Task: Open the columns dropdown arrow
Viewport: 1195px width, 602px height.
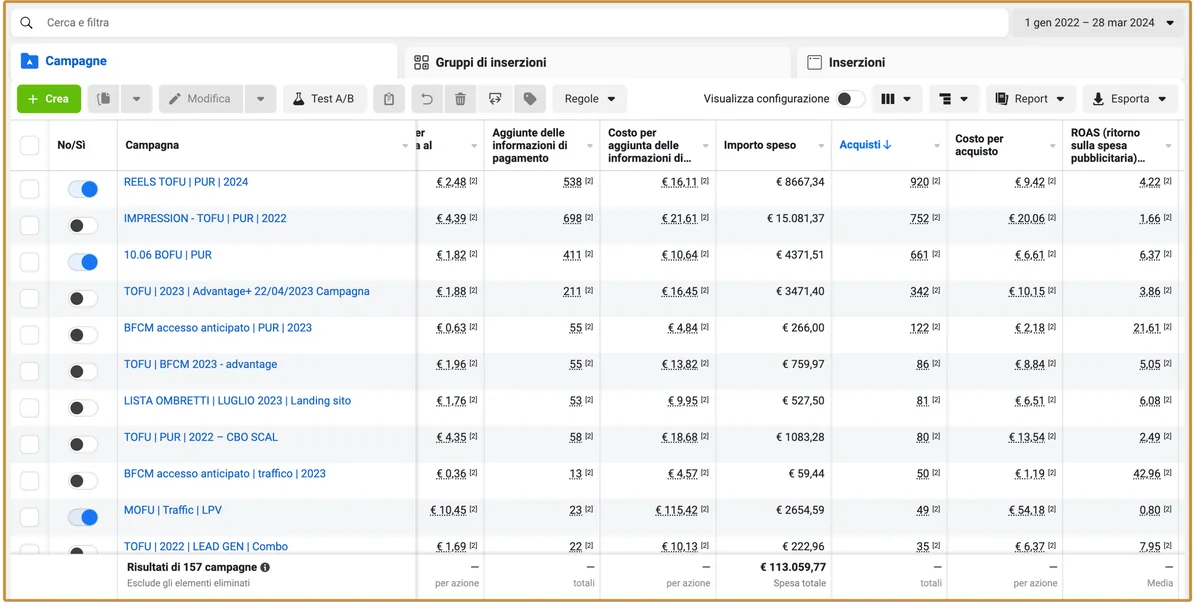Action: point(907,99)
